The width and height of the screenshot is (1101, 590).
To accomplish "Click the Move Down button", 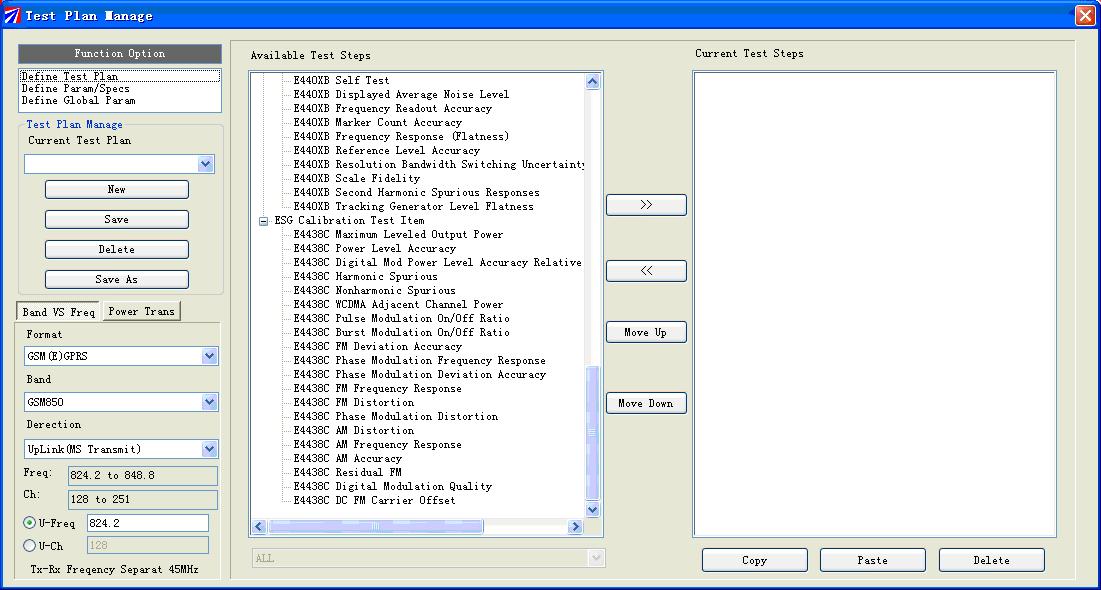I will point(646,403).
